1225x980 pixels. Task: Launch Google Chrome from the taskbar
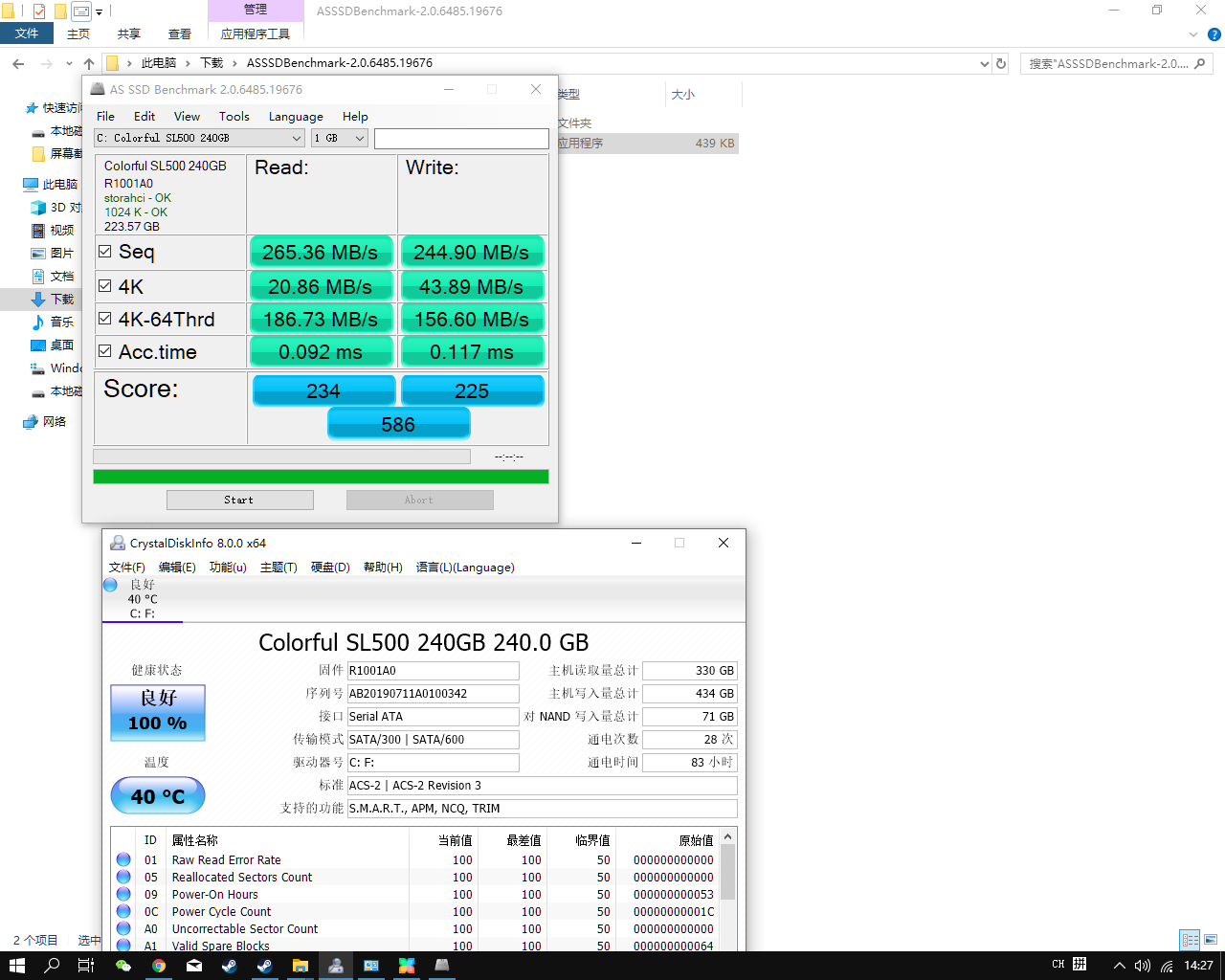[159, 966]
